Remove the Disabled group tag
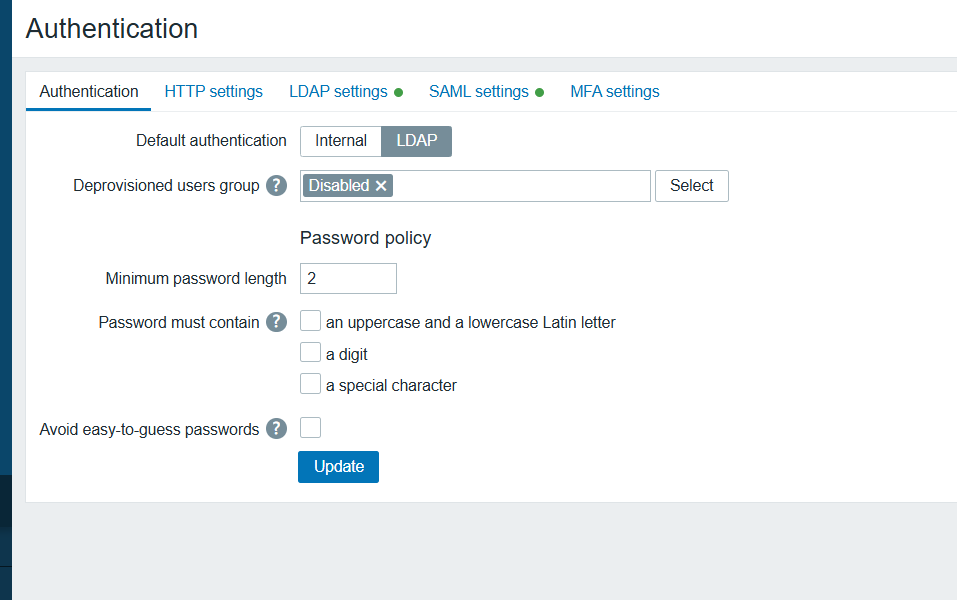957x600 pixels. click(381, 186)
